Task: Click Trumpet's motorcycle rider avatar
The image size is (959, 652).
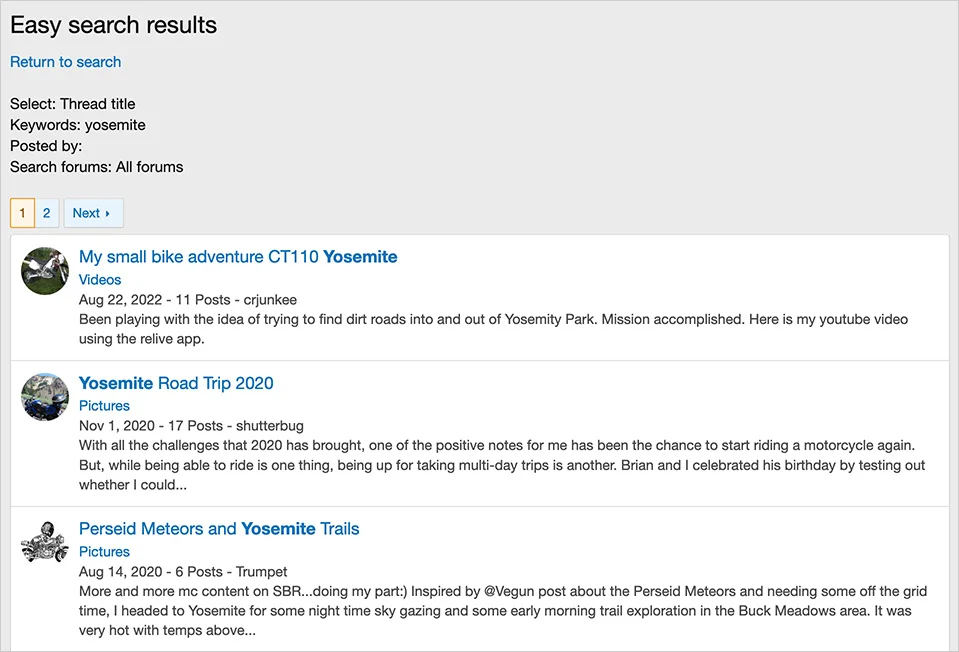Action: tap(44, 542)
